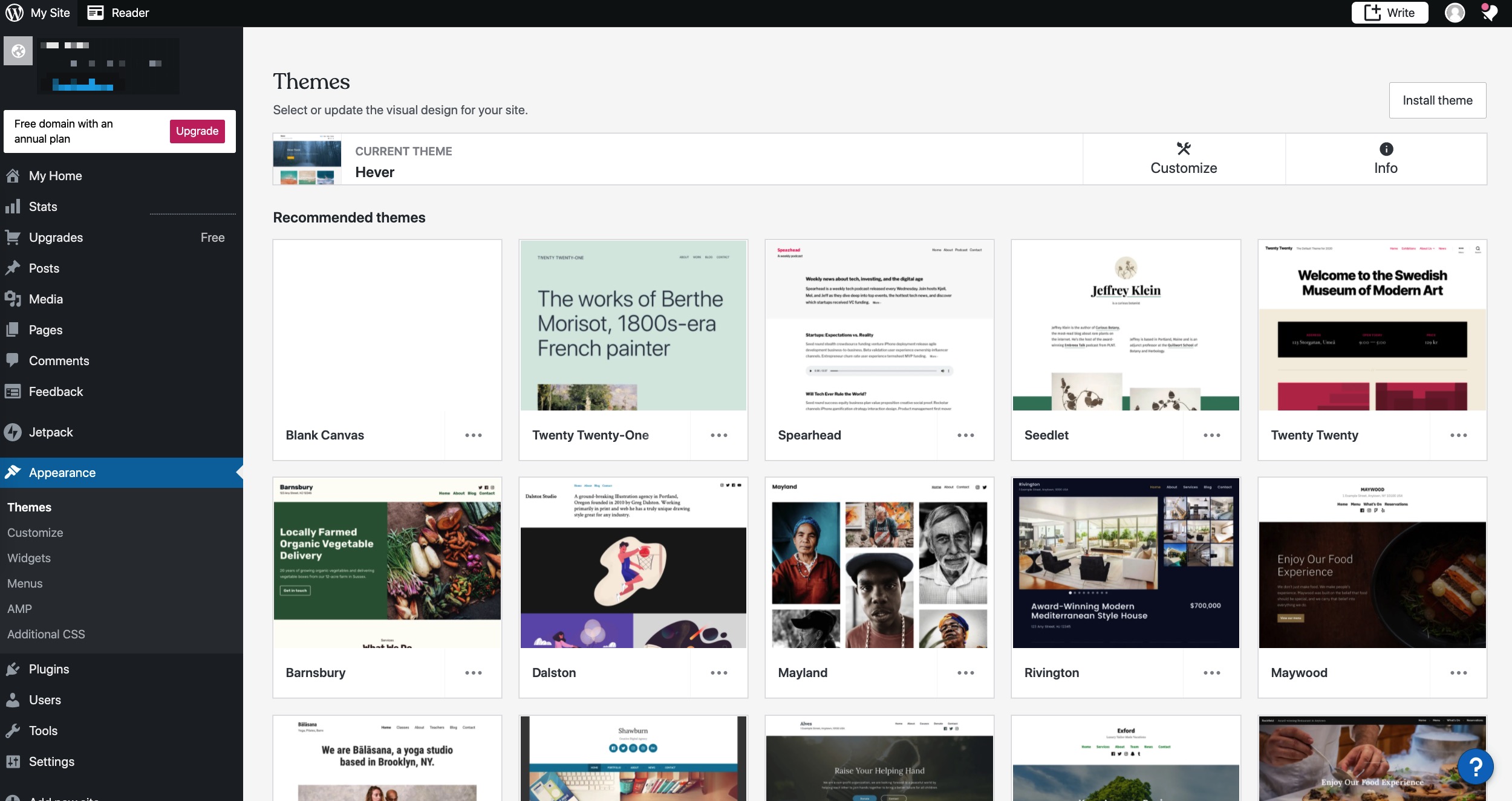Open the Alves theme preview

click(x=879, y=759)
